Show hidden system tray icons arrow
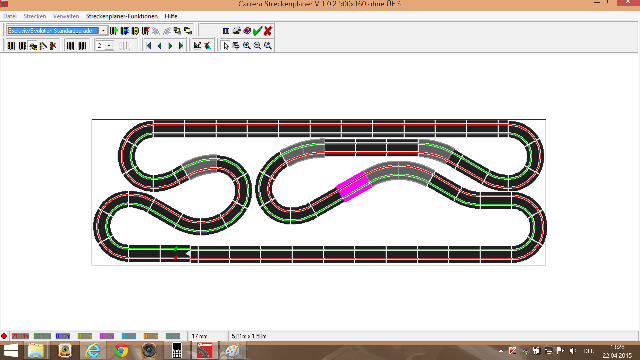The height and width of the screenshot is (360, 640). [501, 351]
